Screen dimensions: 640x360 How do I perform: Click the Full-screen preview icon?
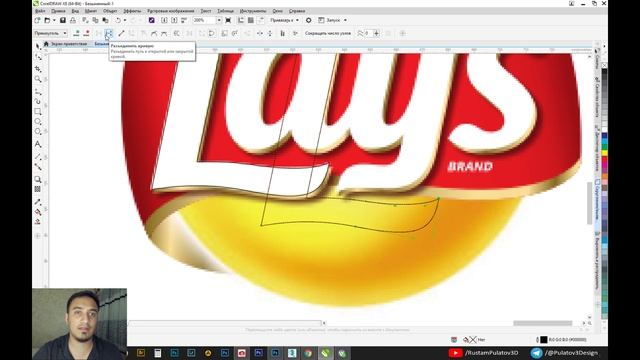pyautogui.click(x=228, y=20)
